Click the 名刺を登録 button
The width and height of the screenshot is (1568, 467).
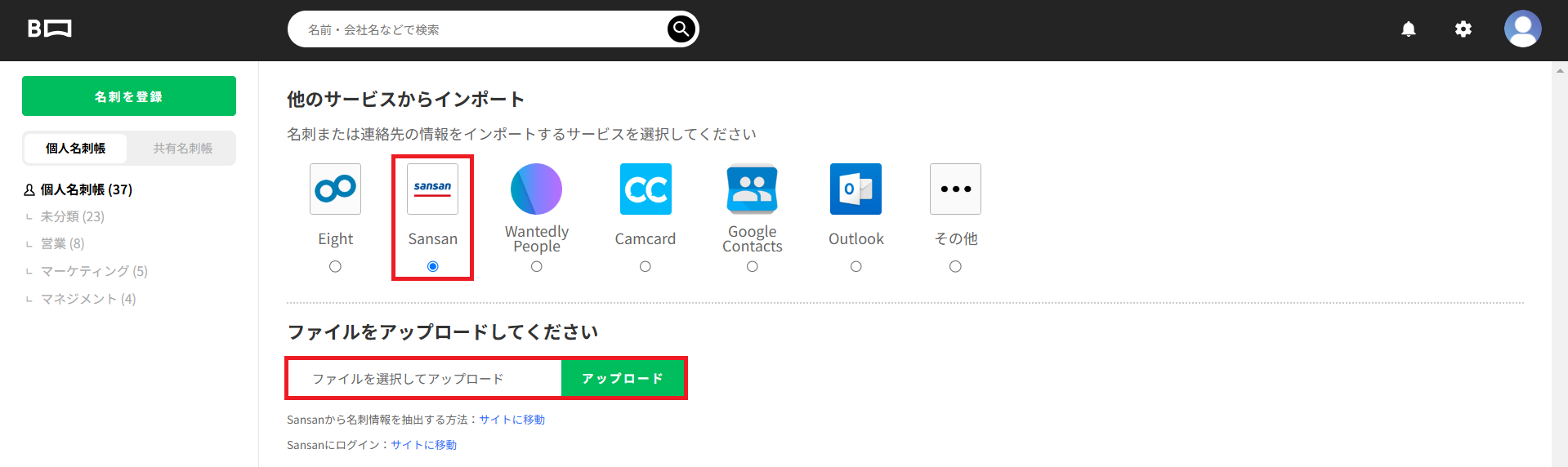pos(129,96)
